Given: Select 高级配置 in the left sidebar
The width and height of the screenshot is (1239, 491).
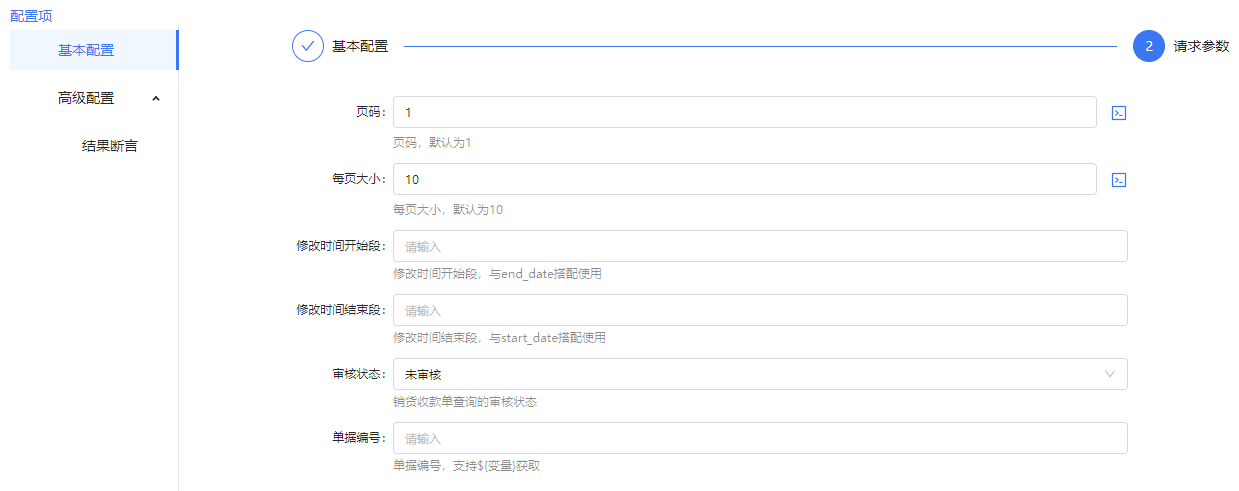Looking at the screenshot, I should pos(86,98).
